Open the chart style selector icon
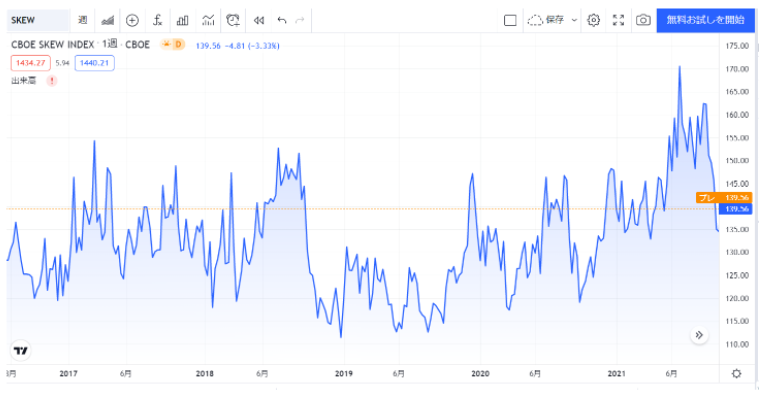Screen dimensions: 766x407 coord(107,20)
